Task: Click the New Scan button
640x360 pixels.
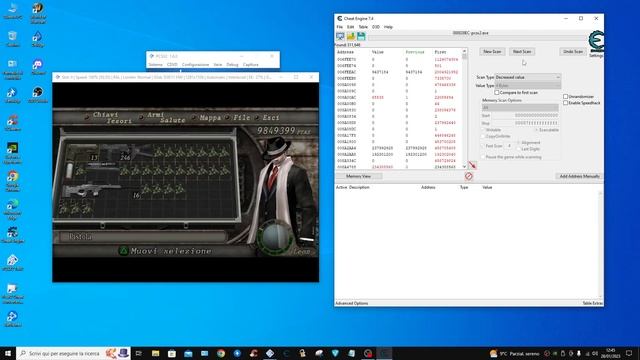Action: (492, 51)
